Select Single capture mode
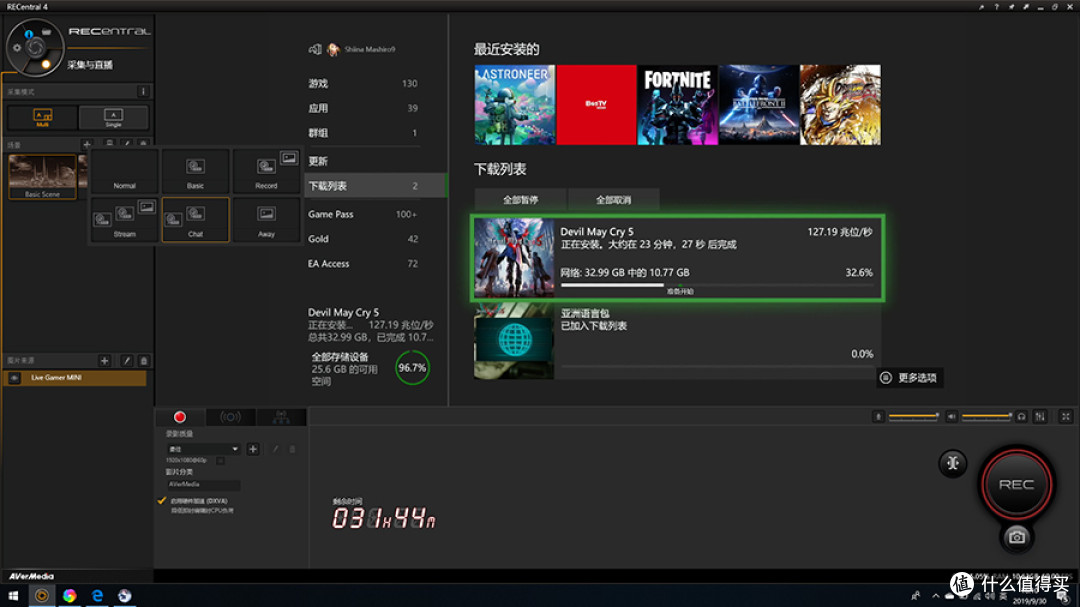Image resolution: width=1080 pixels, height=607 pixels. [113, 117]
